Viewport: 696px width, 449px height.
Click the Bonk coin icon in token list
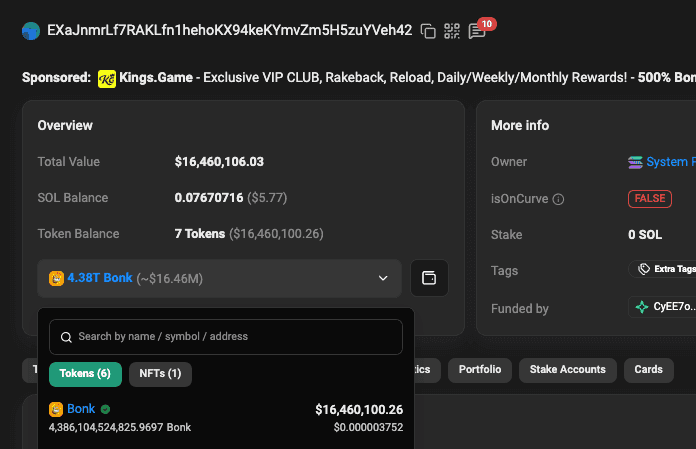tap(56, 409)
